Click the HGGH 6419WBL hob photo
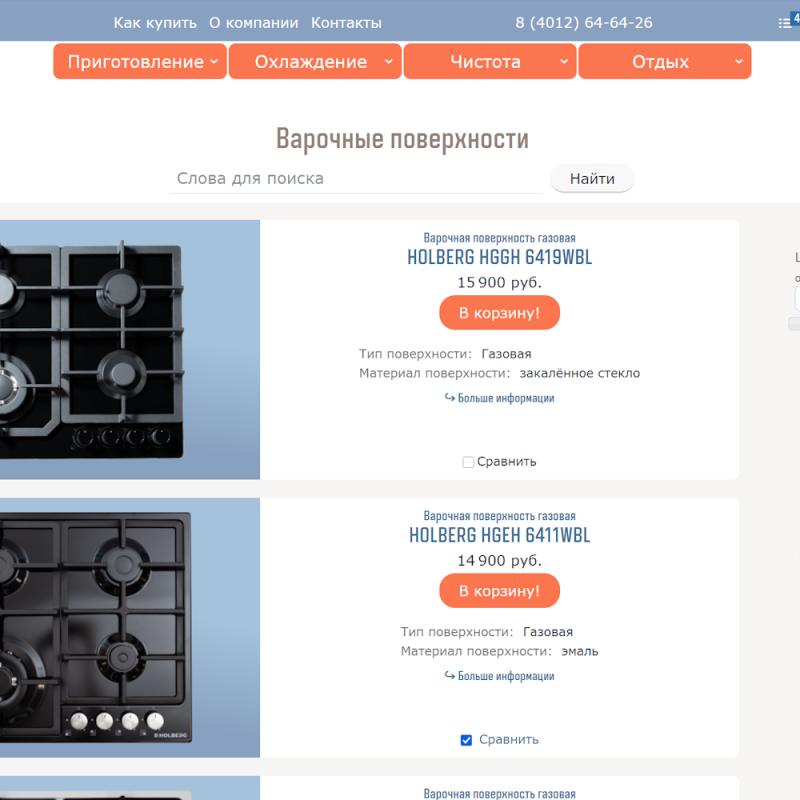Viewport: 800px width, 800px height. (130, 350)
